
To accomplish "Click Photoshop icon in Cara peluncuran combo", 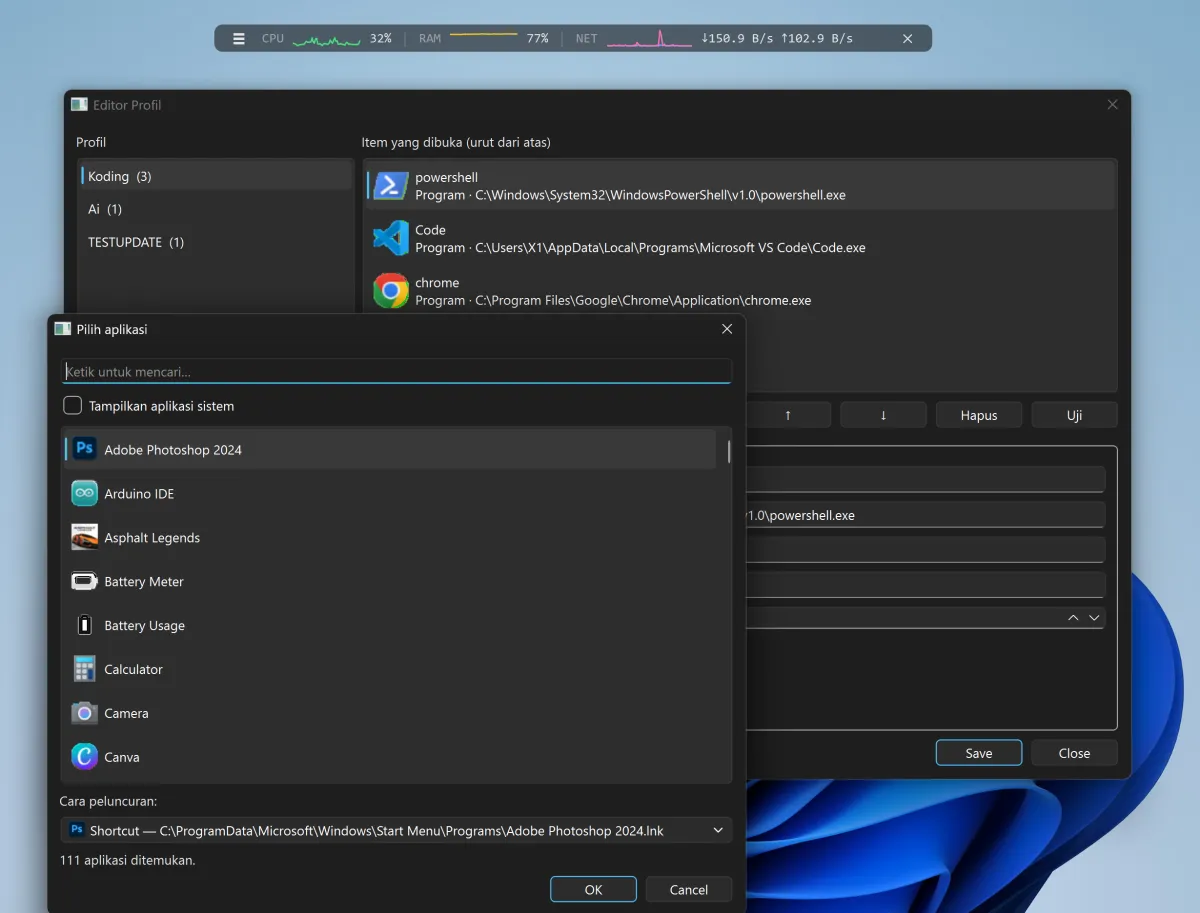I will click(x=76, y=830).
